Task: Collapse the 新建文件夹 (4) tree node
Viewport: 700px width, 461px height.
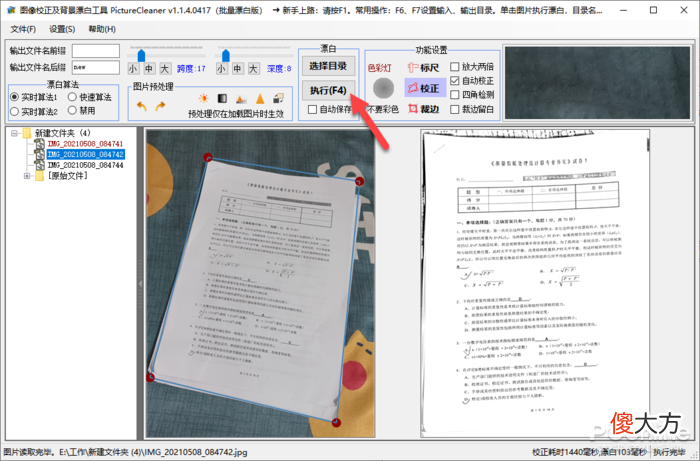Action: [x=14, y=133]
